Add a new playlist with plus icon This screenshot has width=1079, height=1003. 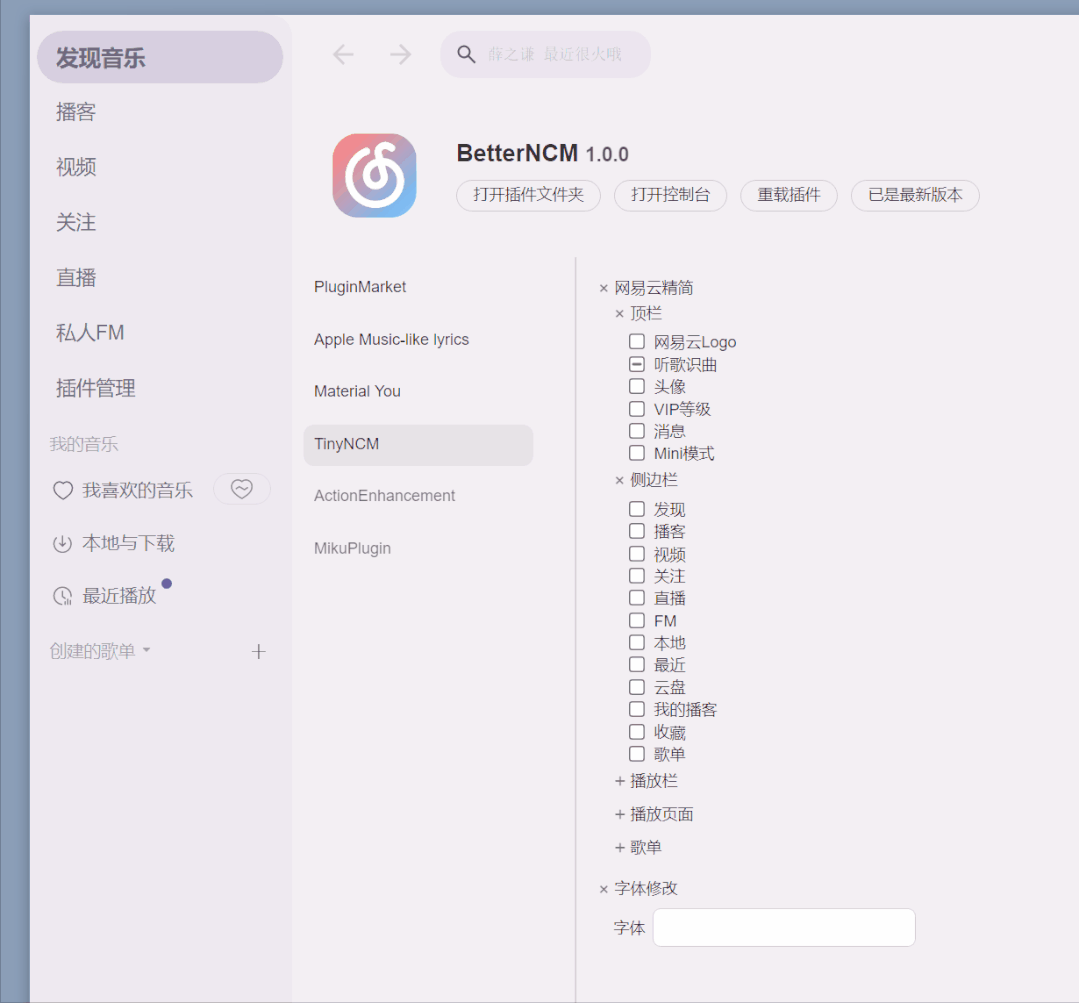click(259, 651)
